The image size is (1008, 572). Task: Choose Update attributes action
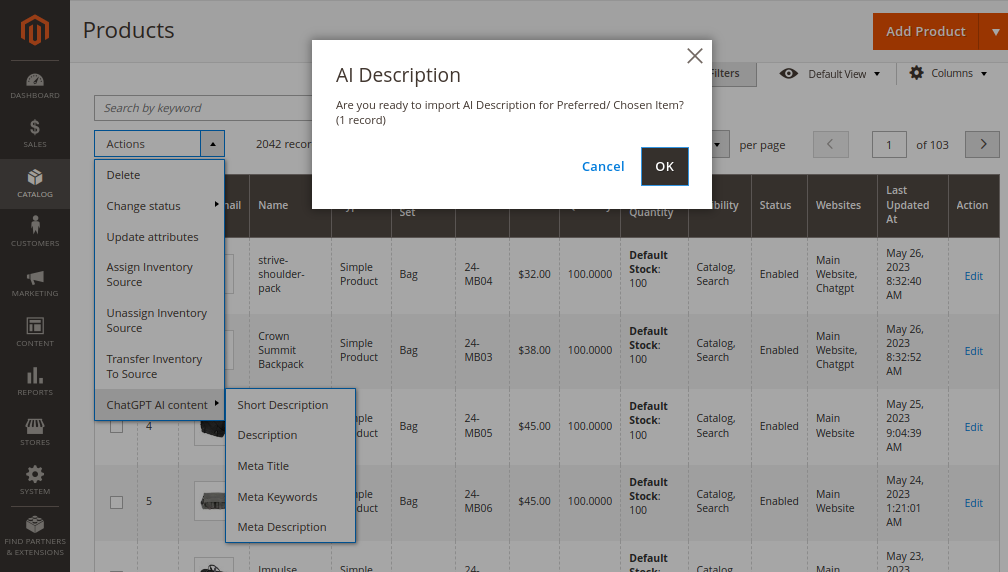[x=159, y=237]
